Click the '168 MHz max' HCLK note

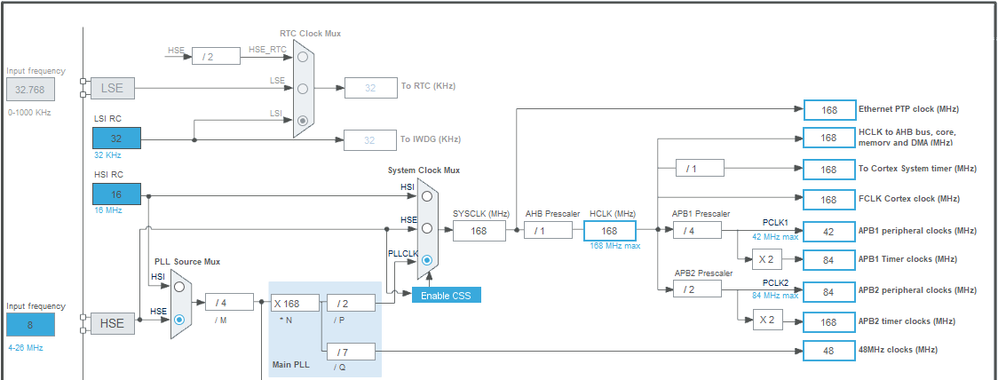(614, 246)
